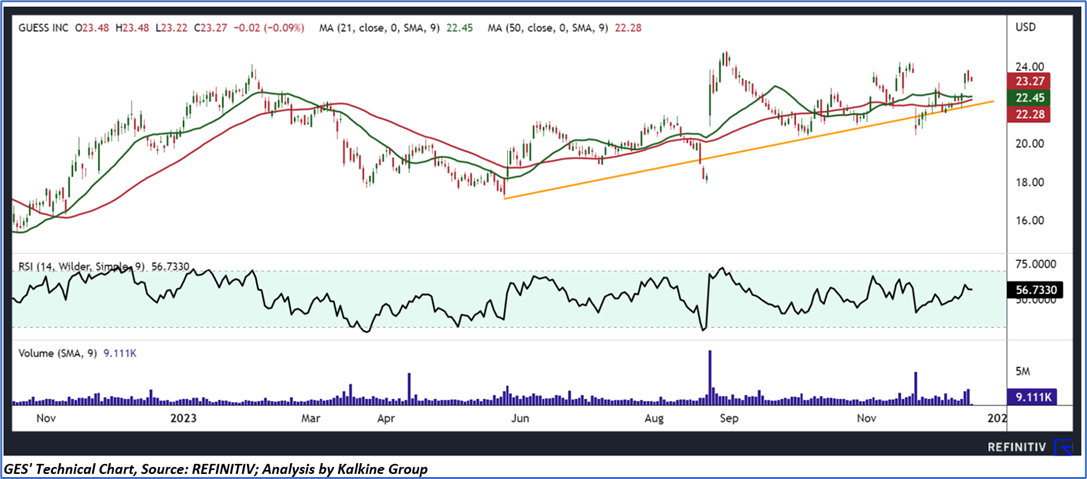This screenshot has width=1087, height=479.
Task: Click the 24.00 price axis label
Action: [1030, 67]
